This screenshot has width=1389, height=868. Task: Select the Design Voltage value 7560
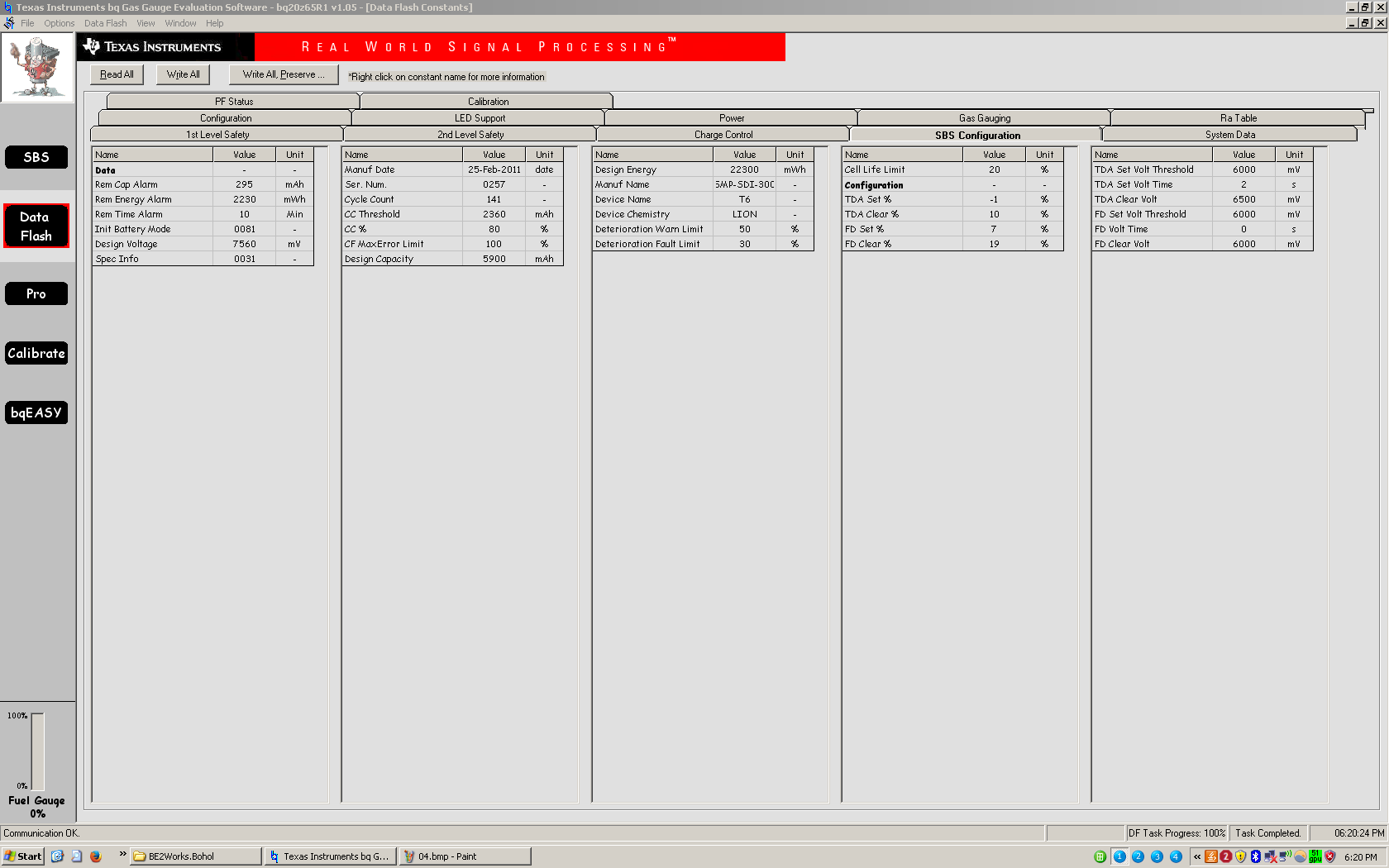pyautogui.click(x=244, y=244)
